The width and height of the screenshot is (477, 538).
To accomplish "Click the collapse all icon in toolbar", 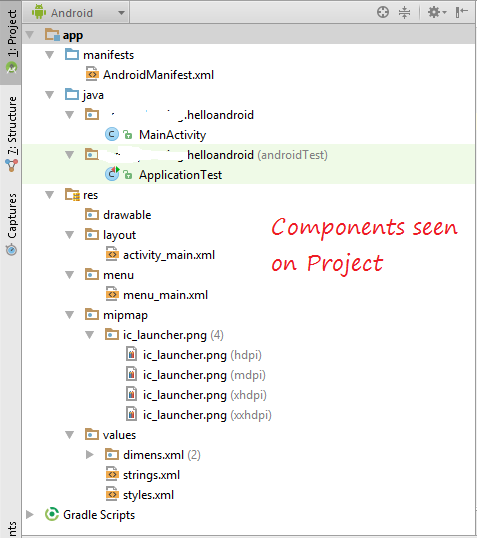I will click(x=405, y=12).
